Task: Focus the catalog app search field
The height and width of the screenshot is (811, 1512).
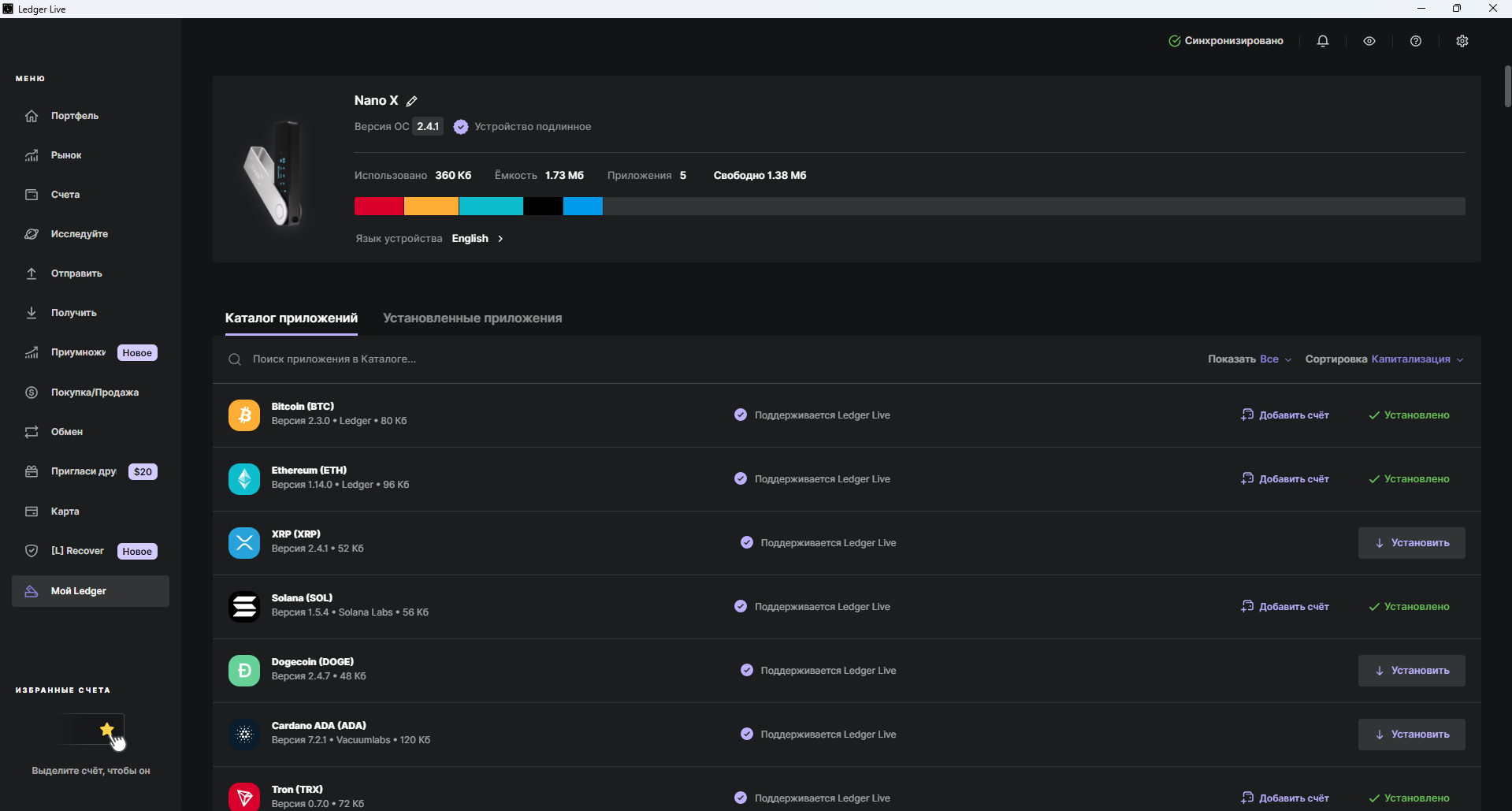Action: 709,359
